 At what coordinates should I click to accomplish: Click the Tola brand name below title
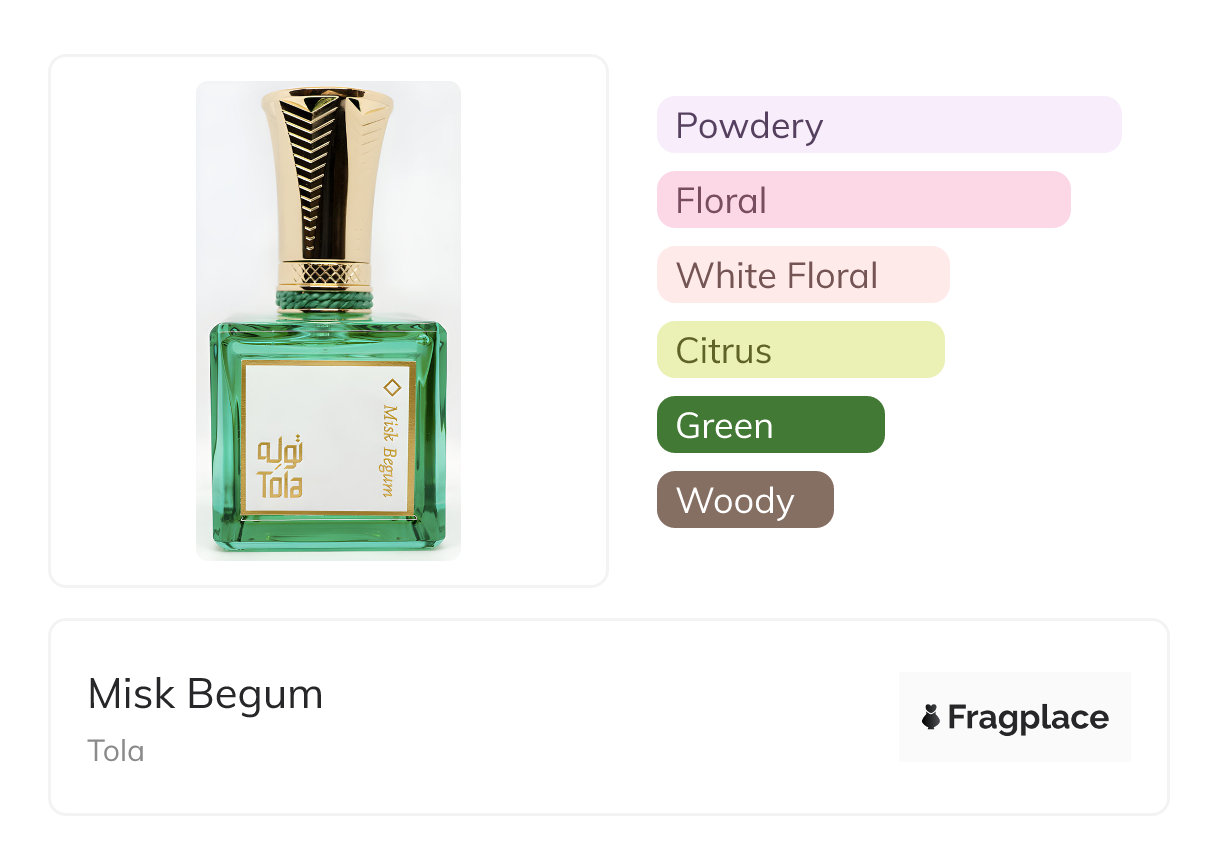[116, 750]
